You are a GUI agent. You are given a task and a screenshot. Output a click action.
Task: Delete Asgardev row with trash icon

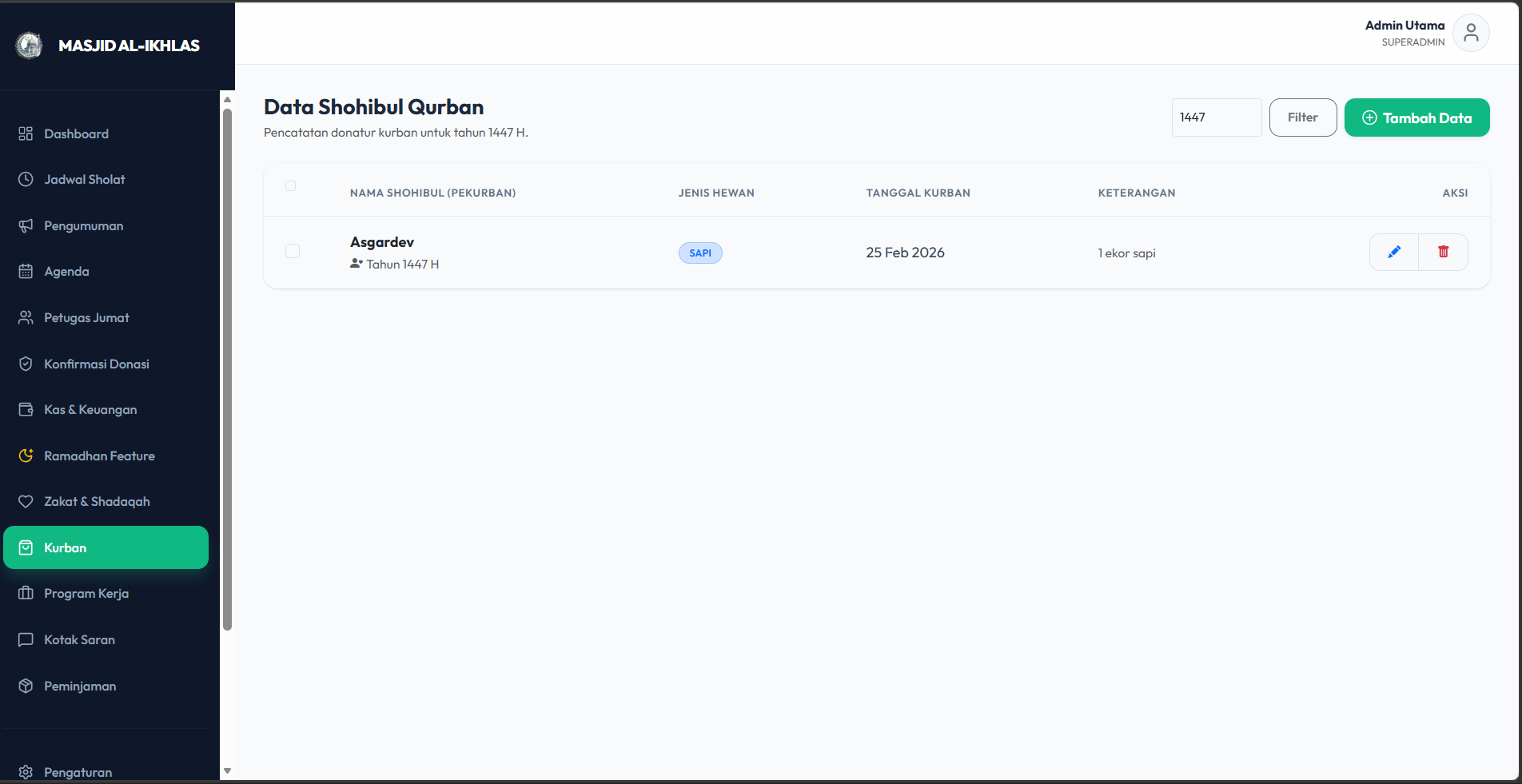coord(1443,252)
